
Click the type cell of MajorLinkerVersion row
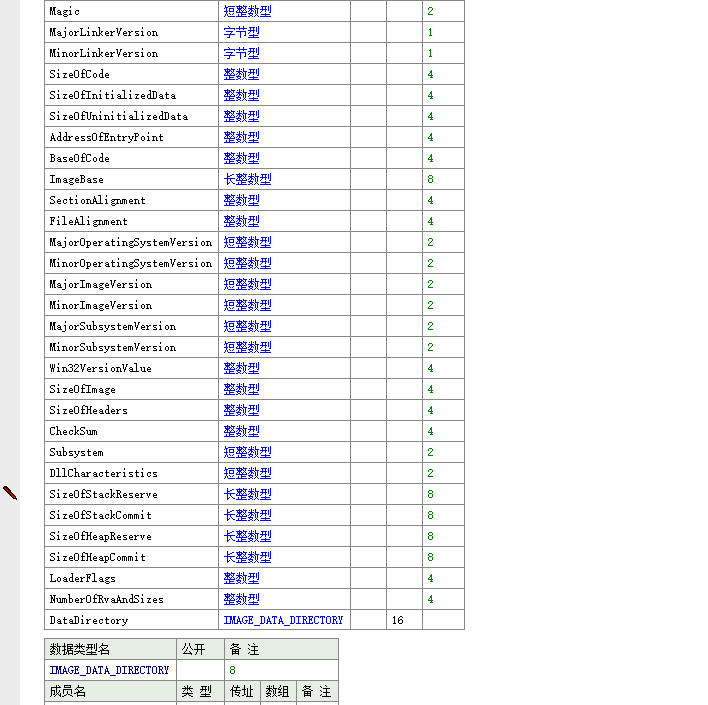tap(284, 32)
